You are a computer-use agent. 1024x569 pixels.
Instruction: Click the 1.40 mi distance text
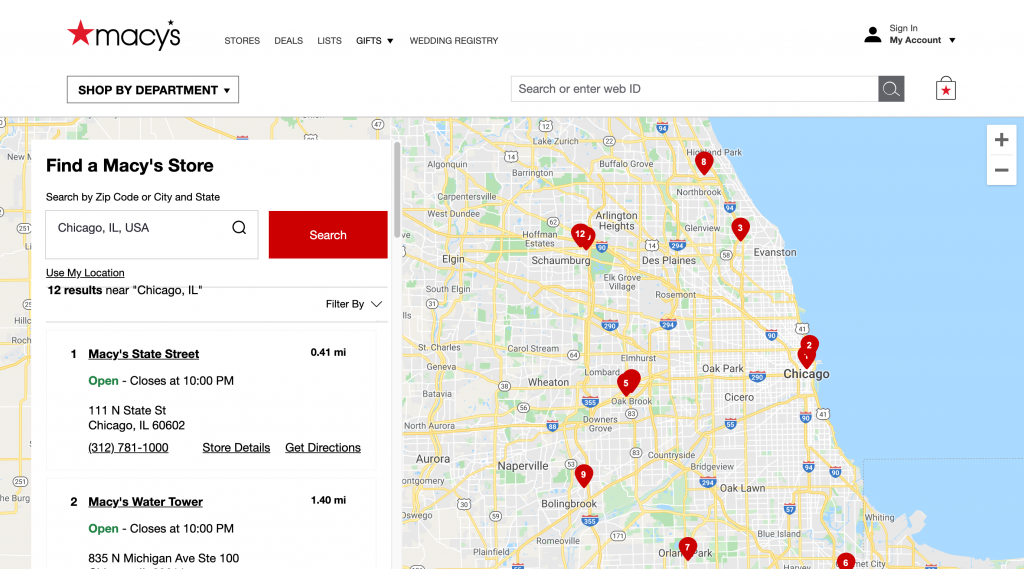[x=328, y=500]
